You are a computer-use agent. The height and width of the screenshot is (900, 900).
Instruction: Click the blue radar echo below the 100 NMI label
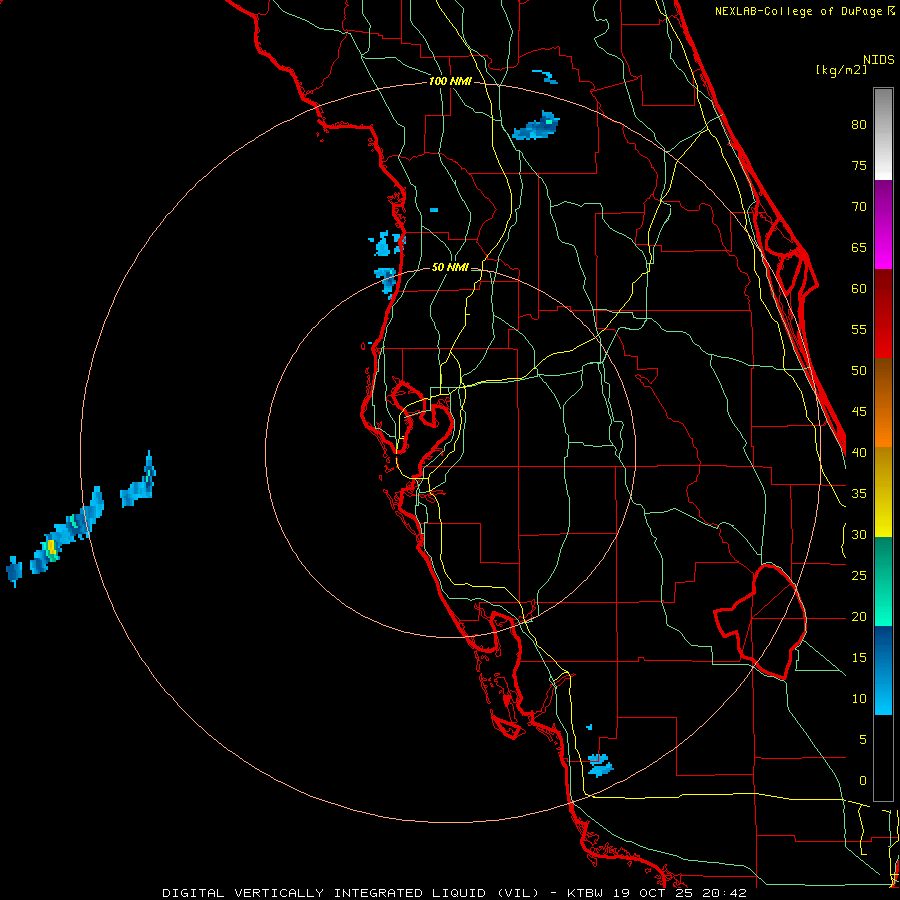(536, 126)
